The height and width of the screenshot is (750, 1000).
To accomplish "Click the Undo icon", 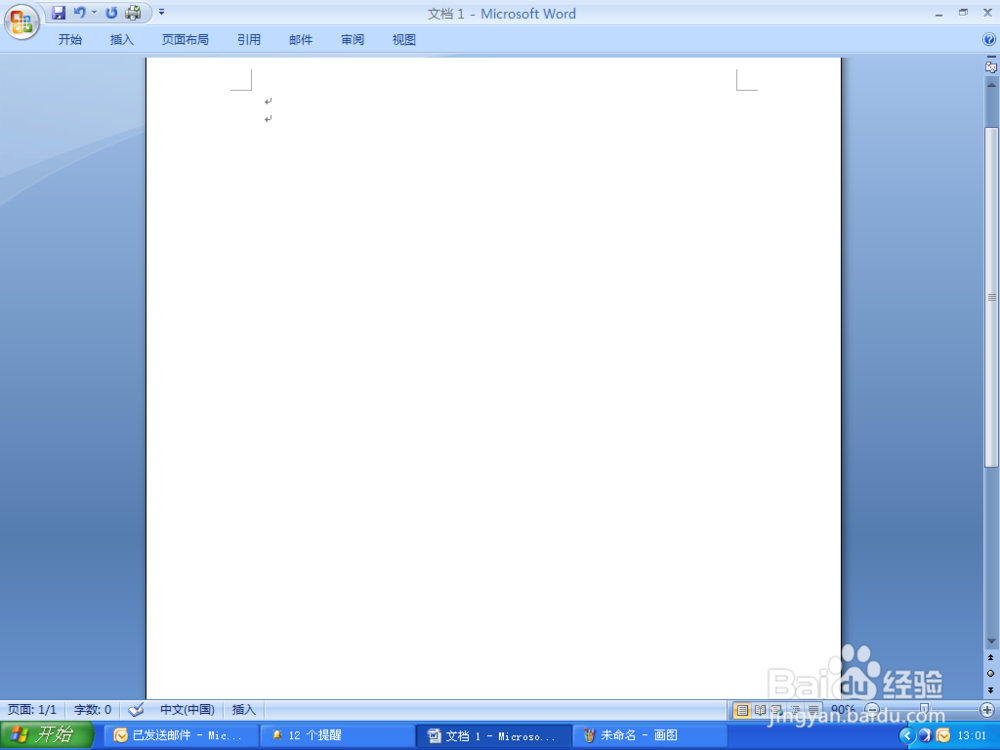I will pos(80,12).
